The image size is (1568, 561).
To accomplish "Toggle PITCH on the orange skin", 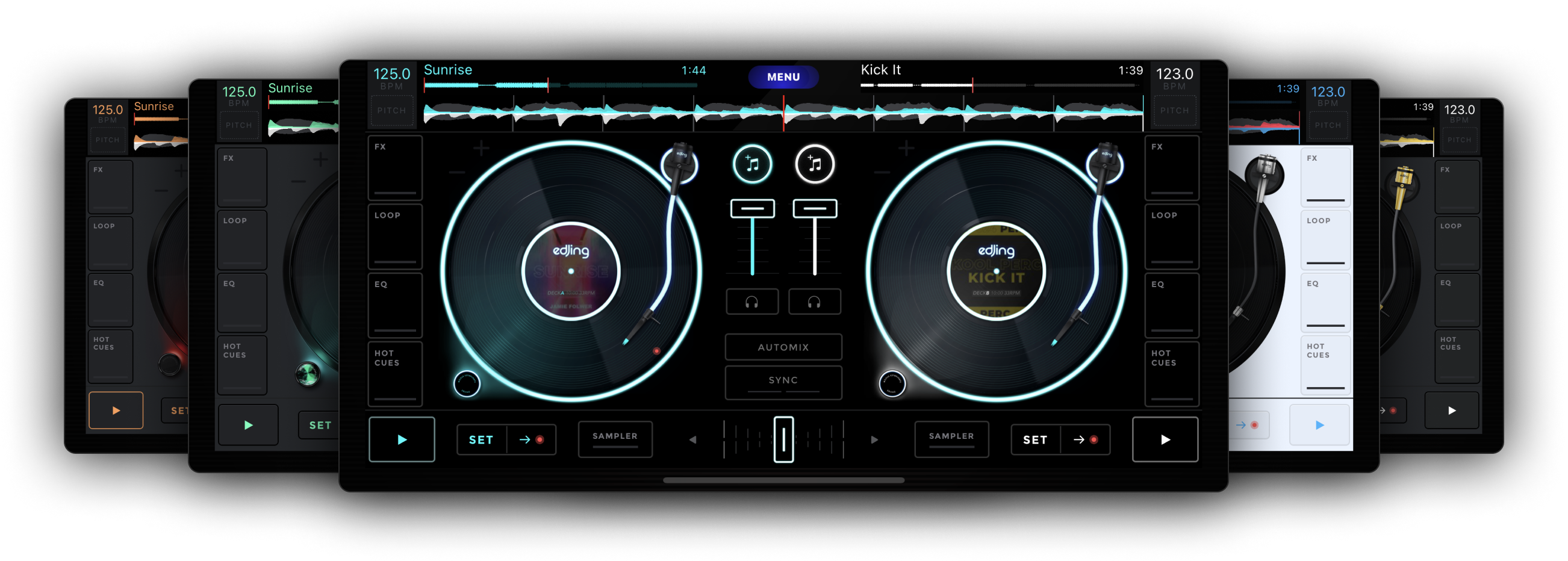I will (x=108, y=140).
